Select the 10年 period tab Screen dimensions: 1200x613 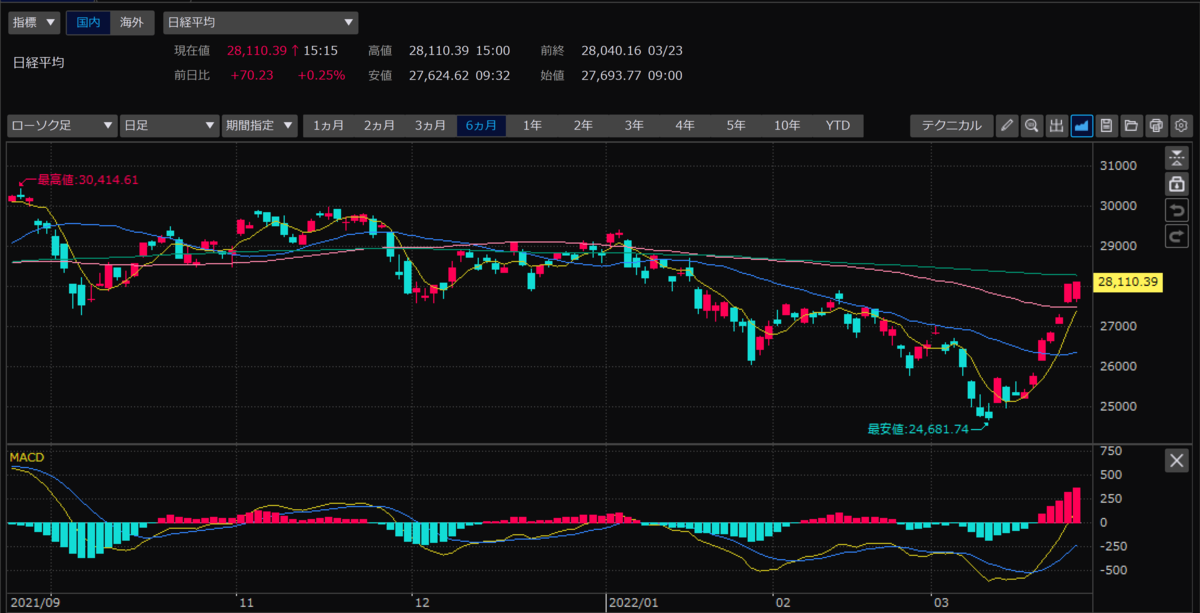(x=787, y=126)
